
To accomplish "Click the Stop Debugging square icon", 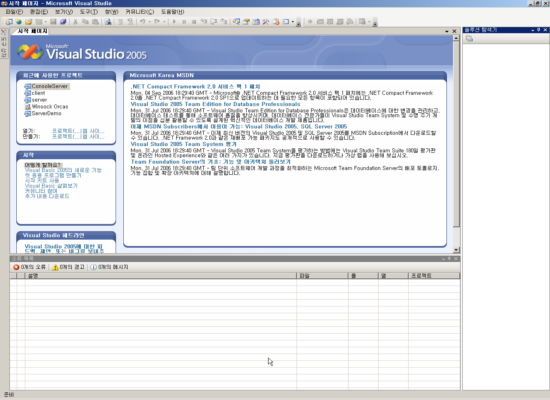I will (x=194, y=22).
